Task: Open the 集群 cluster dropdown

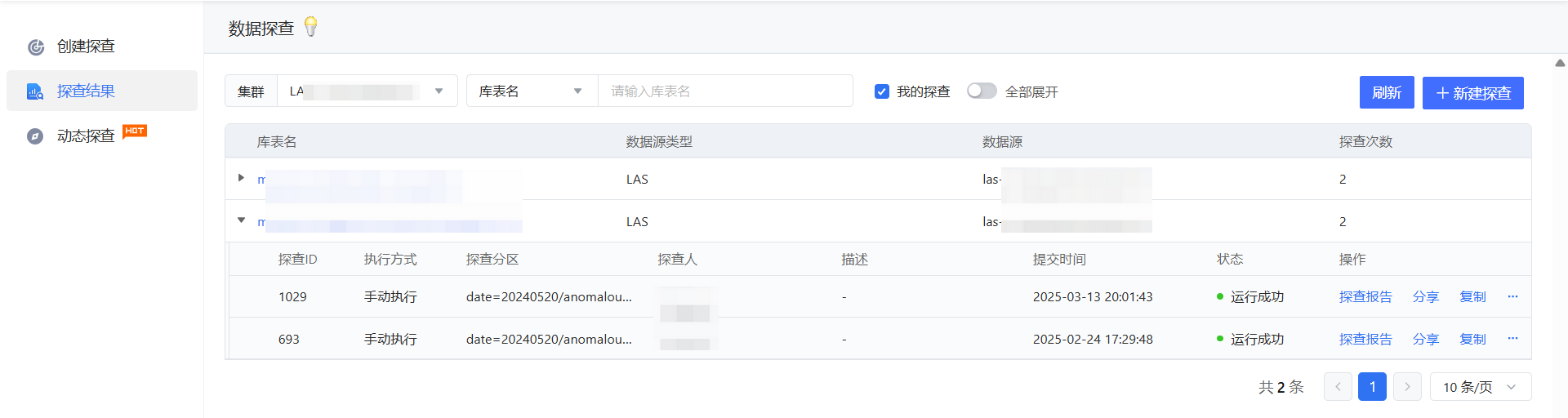Action: click(367, 91)
